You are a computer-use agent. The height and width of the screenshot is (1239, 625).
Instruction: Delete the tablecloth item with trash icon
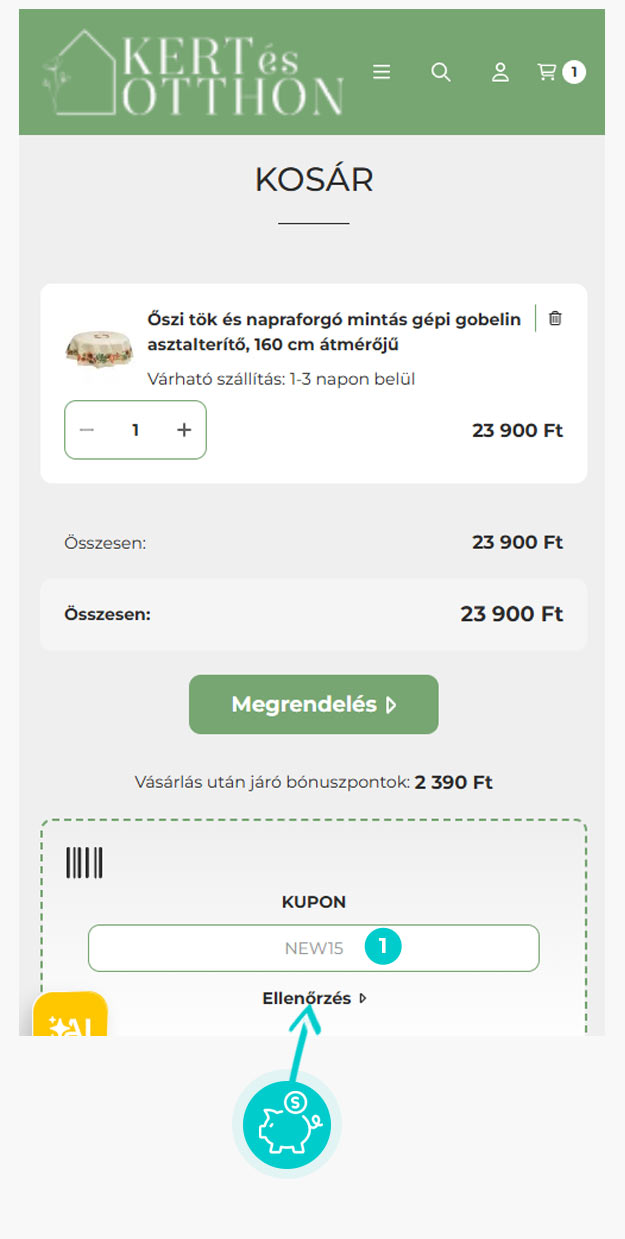(x=556, y=319)
